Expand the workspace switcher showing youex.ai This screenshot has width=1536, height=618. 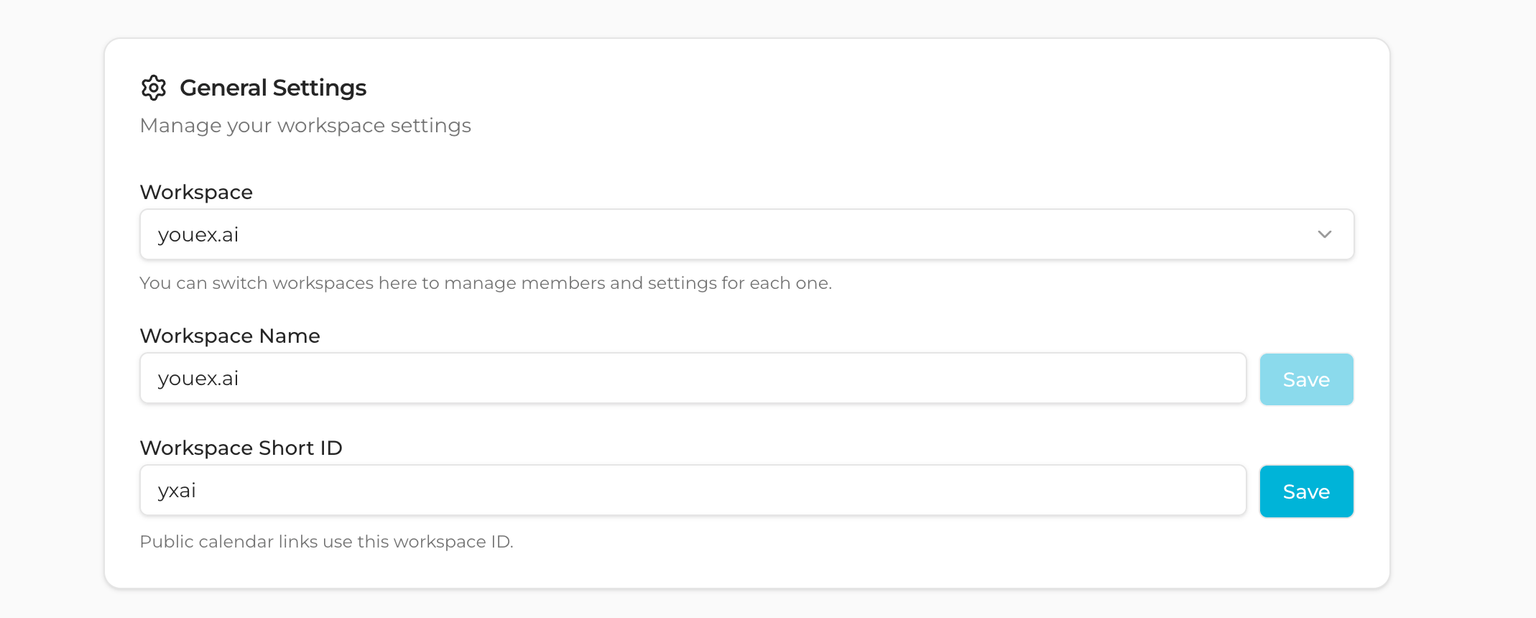(746, 234)
